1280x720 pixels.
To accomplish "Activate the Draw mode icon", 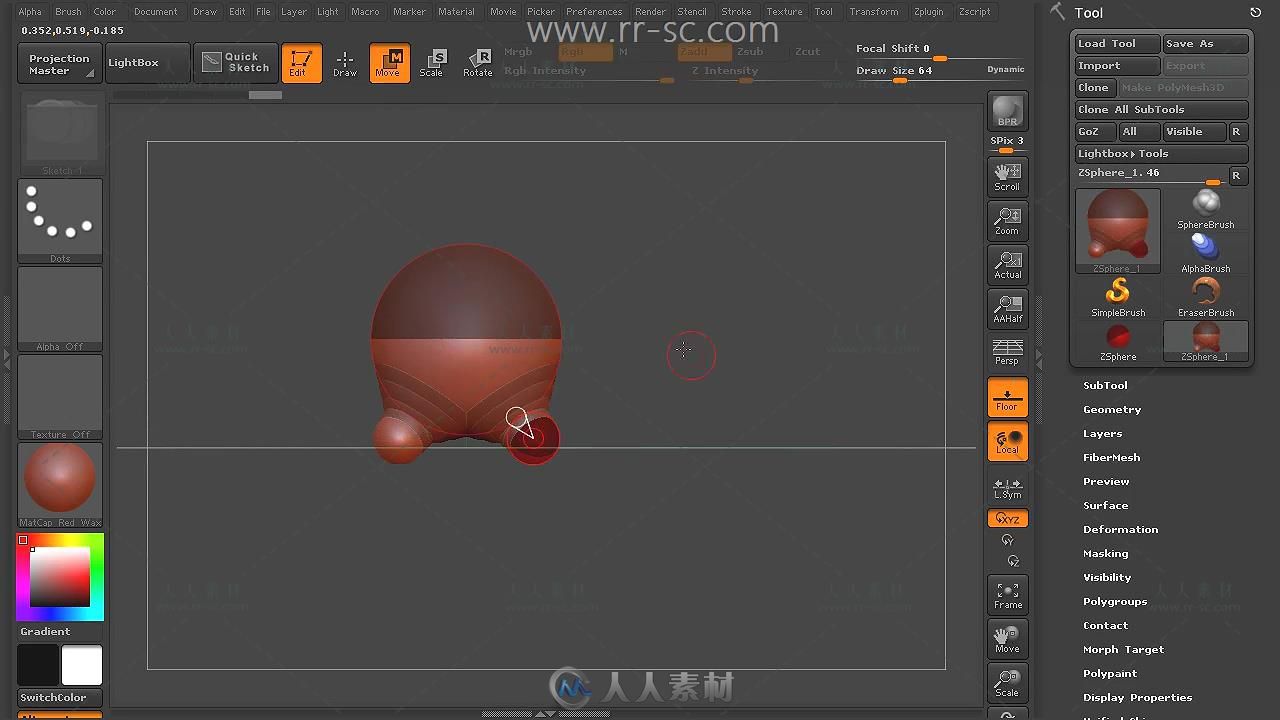I will click(345, 63).
